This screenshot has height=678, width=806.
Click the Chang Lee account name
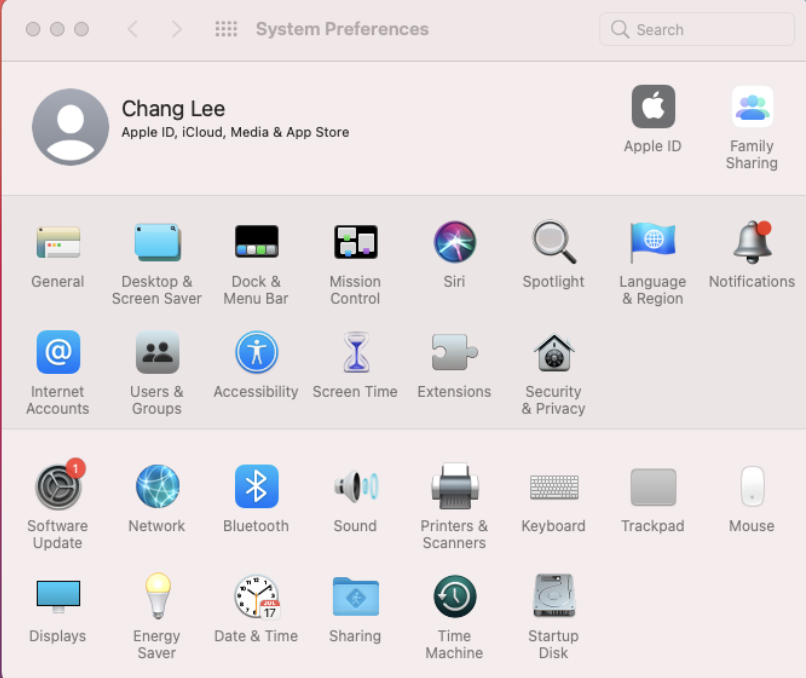tap(173, 109)
